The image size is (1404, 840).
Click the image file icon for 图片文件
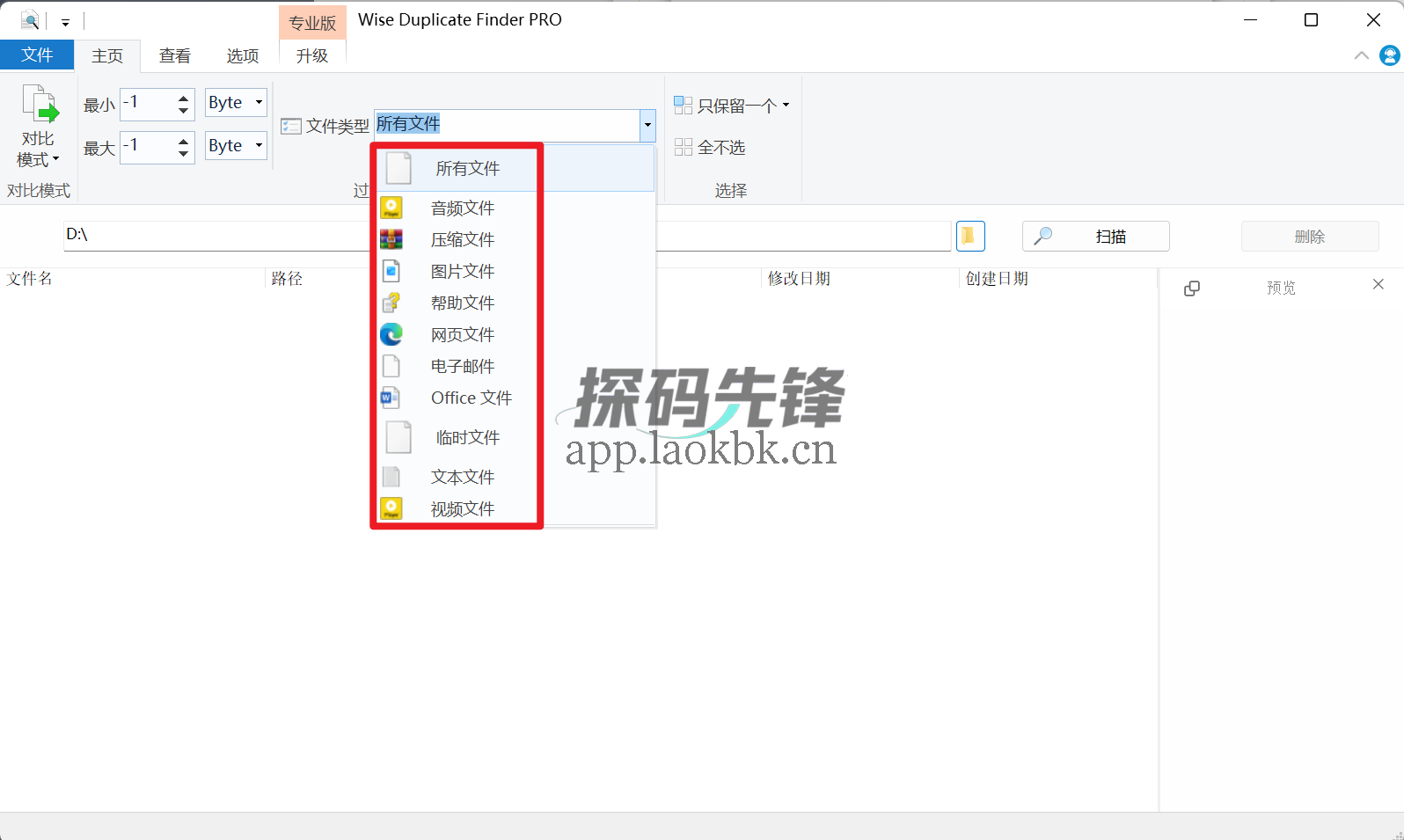pyautogui.click(x=391, y=271)
